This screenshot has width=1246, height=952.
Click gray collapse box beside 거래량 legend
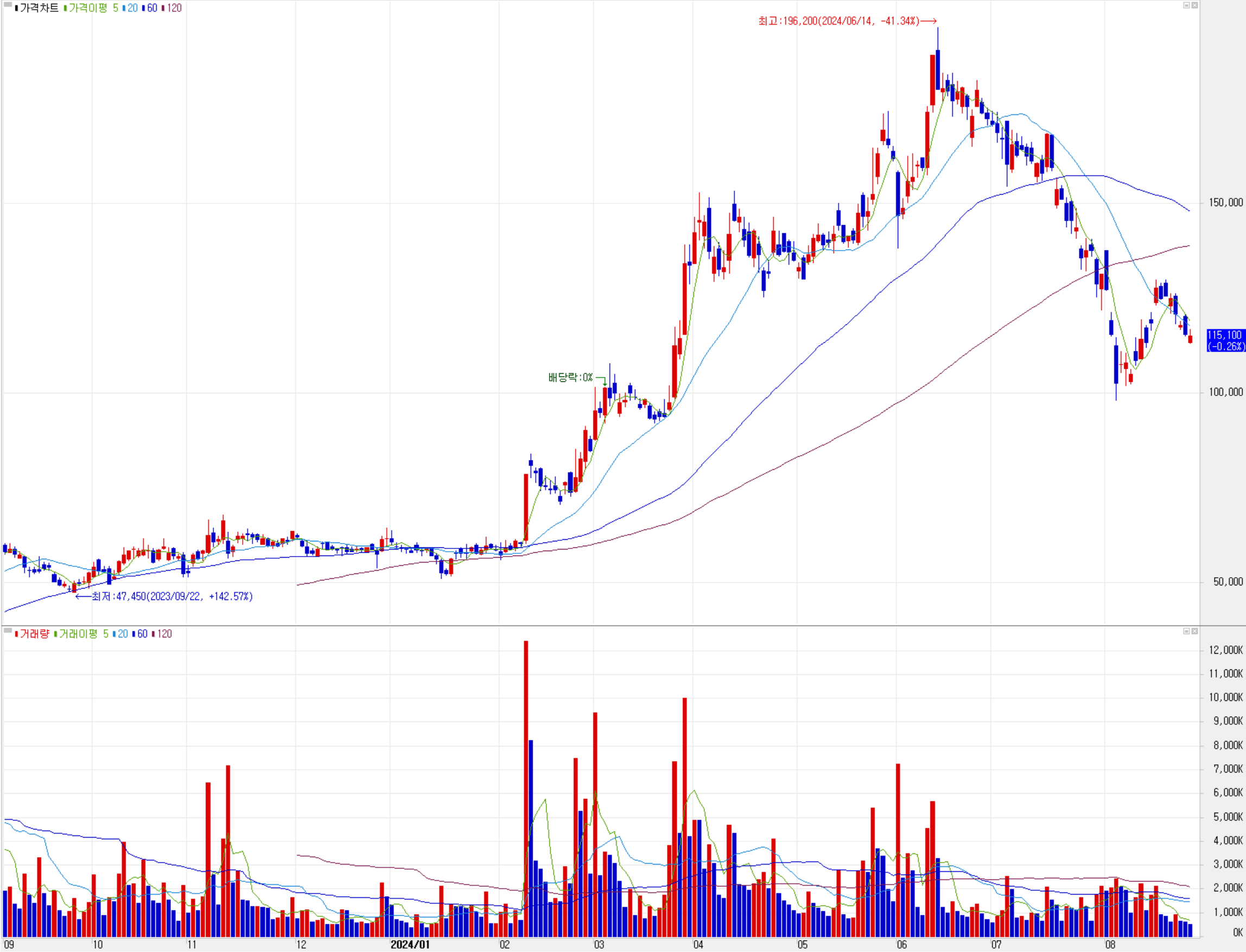pyautogui.click(x=8, y=630)
